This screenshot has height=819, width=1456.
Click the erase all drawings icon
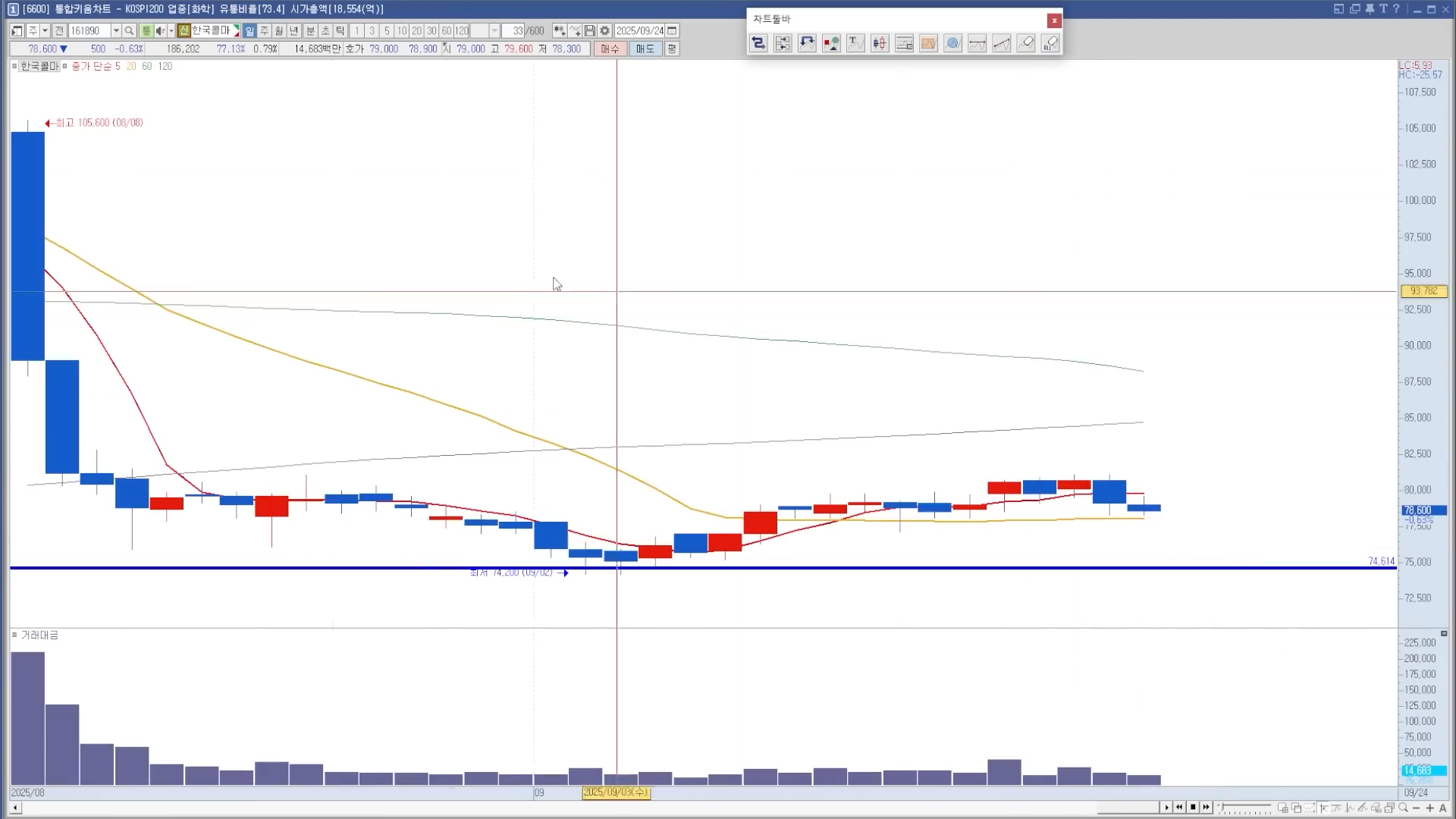1050,43
